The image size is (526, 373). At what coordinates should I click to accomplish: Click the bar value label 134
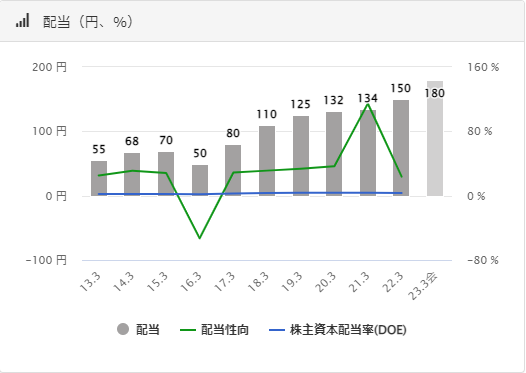coord(368,98)
